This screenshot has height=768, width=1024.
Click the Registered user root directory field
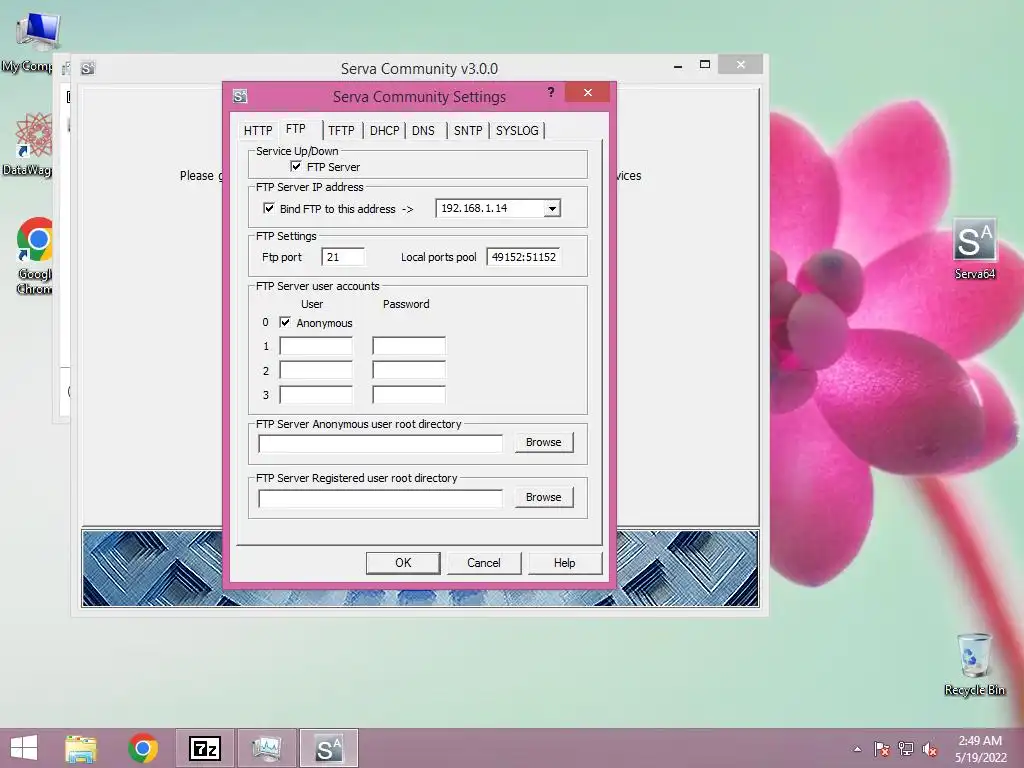pos(381,498)
